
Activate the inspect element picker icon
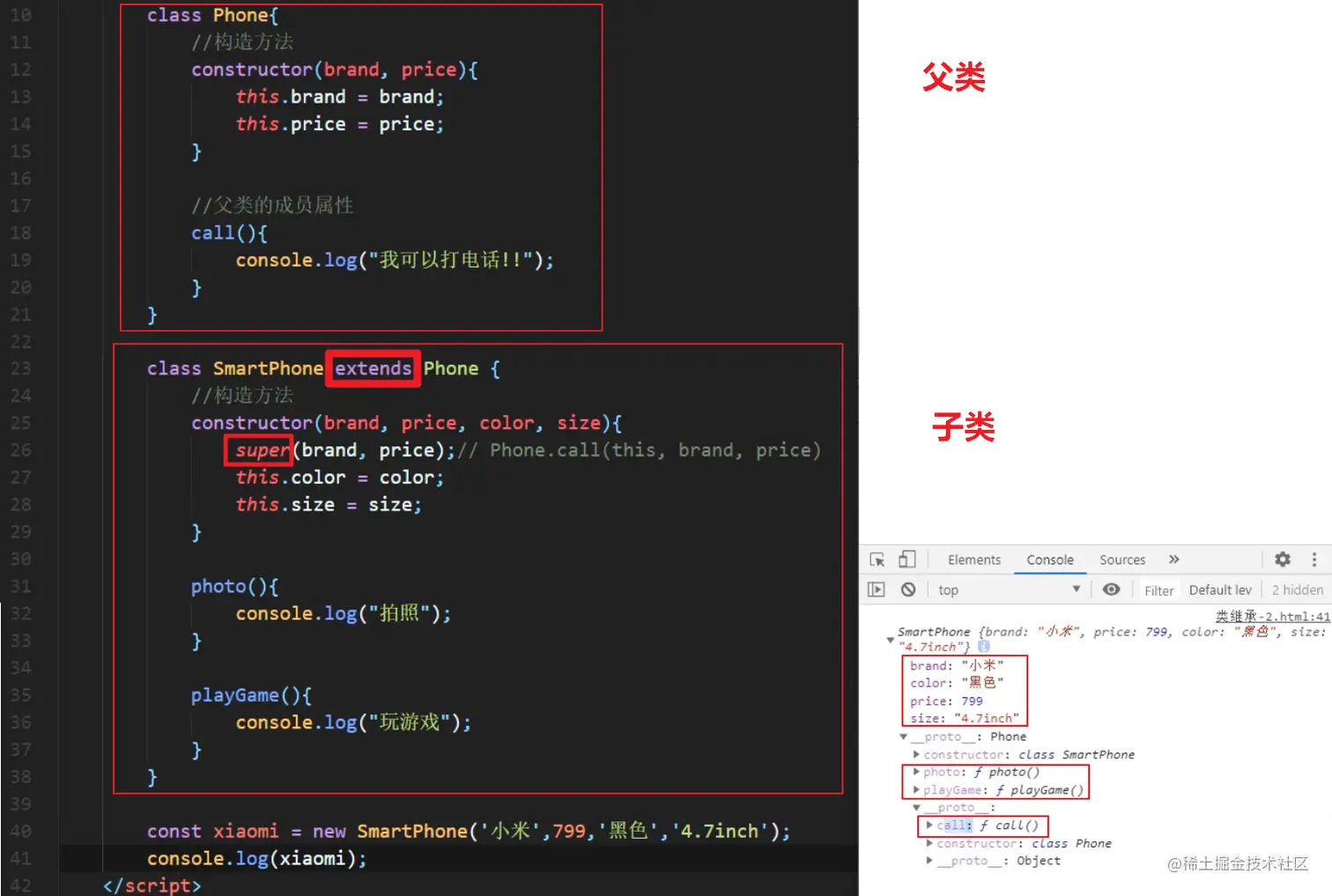(x=877, y=559)
